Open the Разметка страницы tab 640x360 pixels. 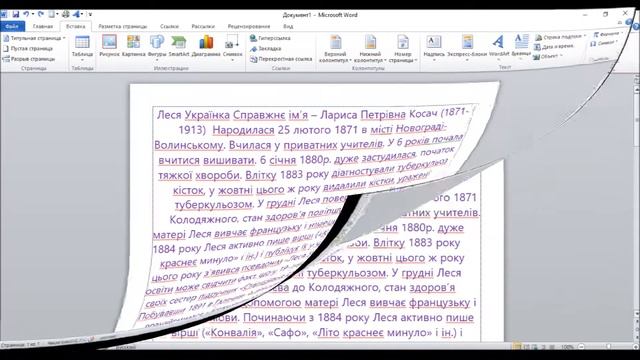coord(122,26)
